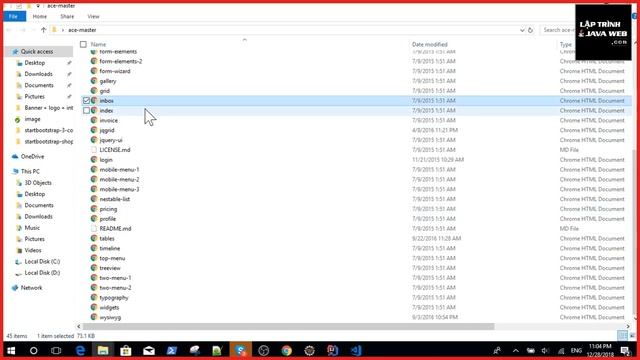Click the file icon of README.md
Viewport: 640px width, 360px height.
[94, 229]
